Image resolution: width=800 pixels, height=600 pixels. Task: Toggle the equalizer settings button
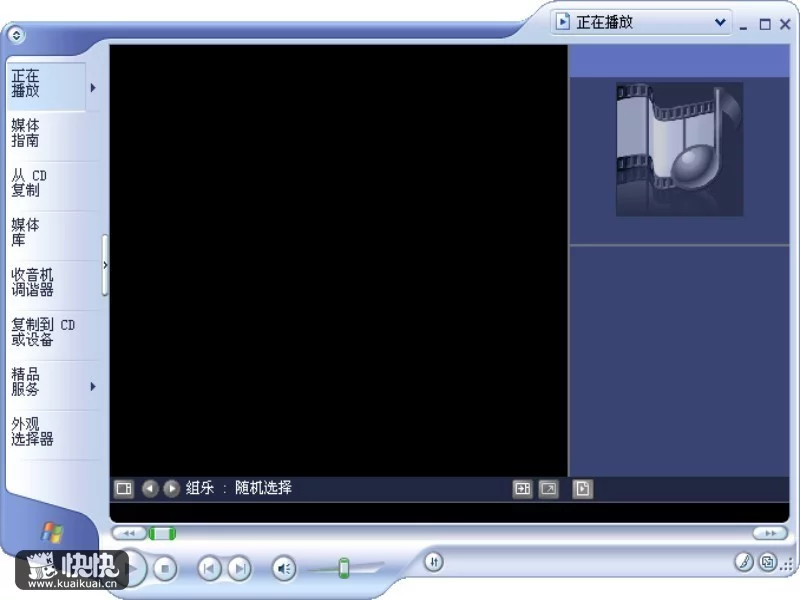click(434, 562)
